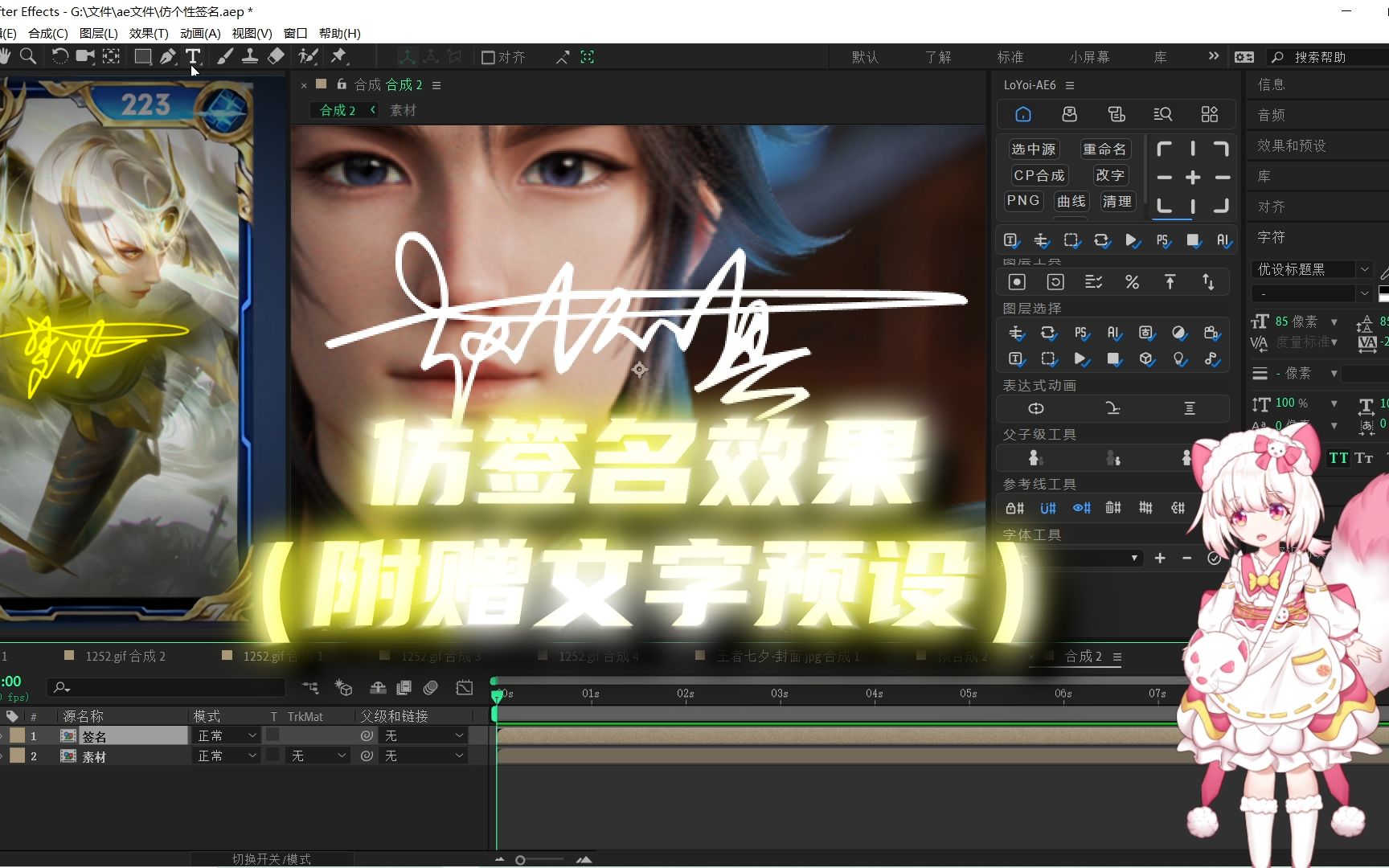The height and width of the screenshot is (868, 1389).
Task: Select the Pen tool
Action: coord(167,56)
